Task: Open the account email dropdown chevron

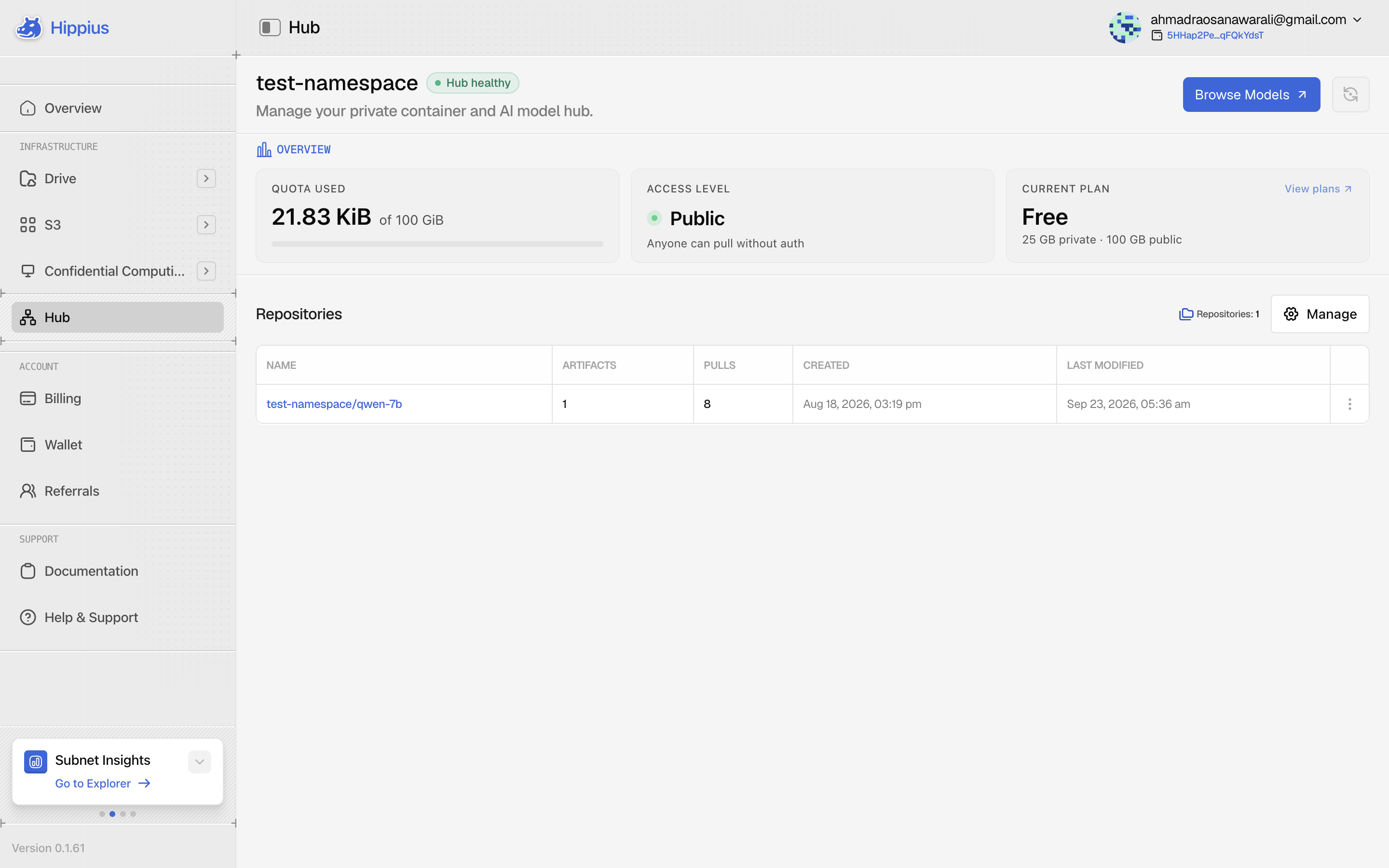Action: pyautogui.click(x=1357, y=19)
